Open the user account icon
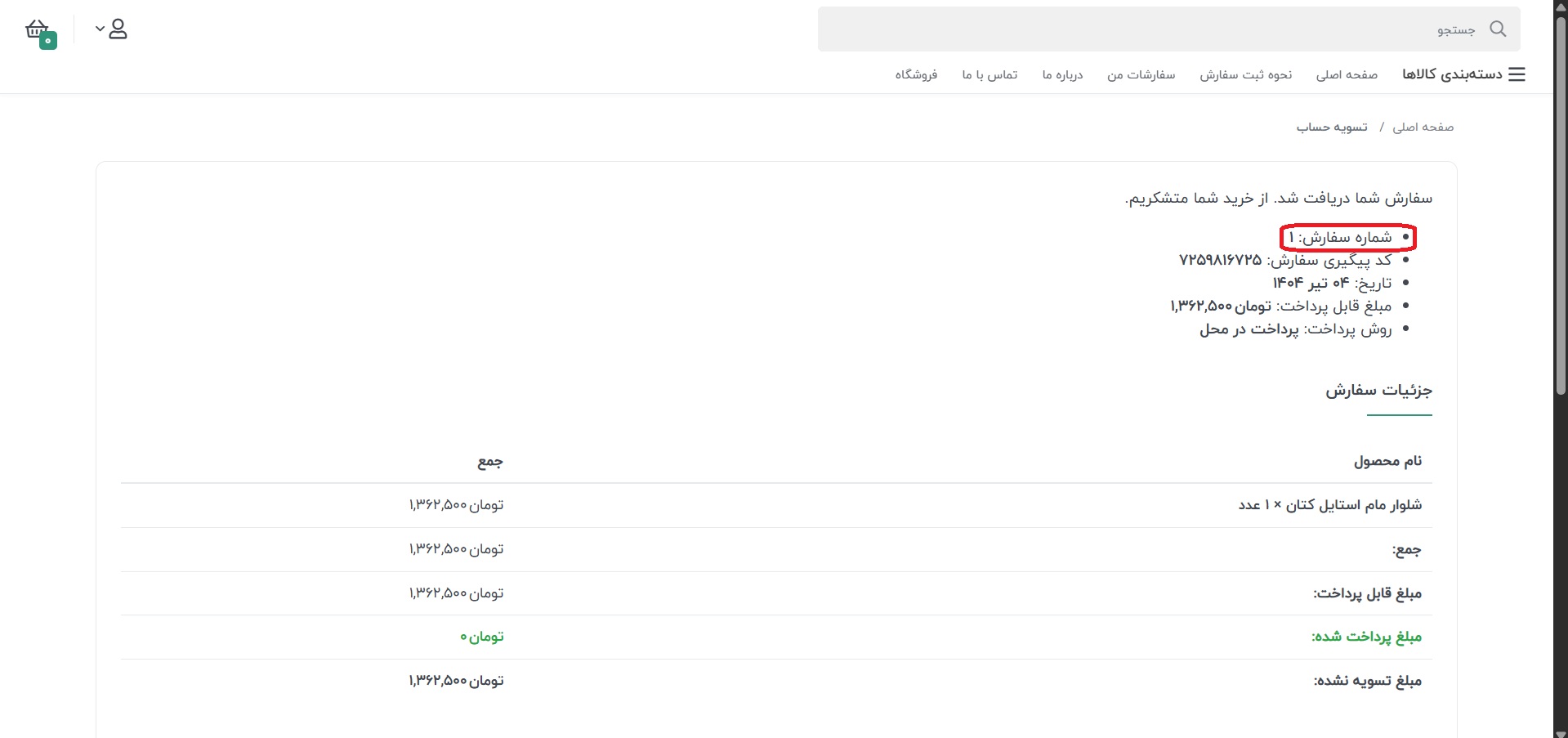The height and width of the screenshot is (738, 1568). (118, 29)
